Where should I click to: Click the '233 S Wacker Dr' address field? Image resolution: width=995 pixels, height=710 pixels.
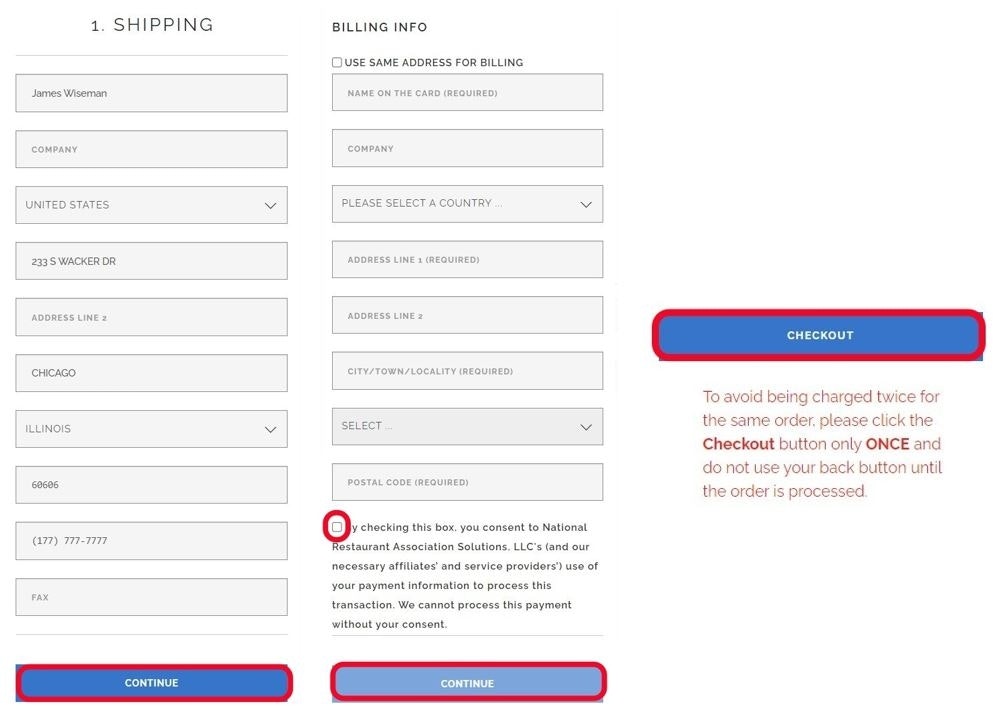click(x=151, y=261)
